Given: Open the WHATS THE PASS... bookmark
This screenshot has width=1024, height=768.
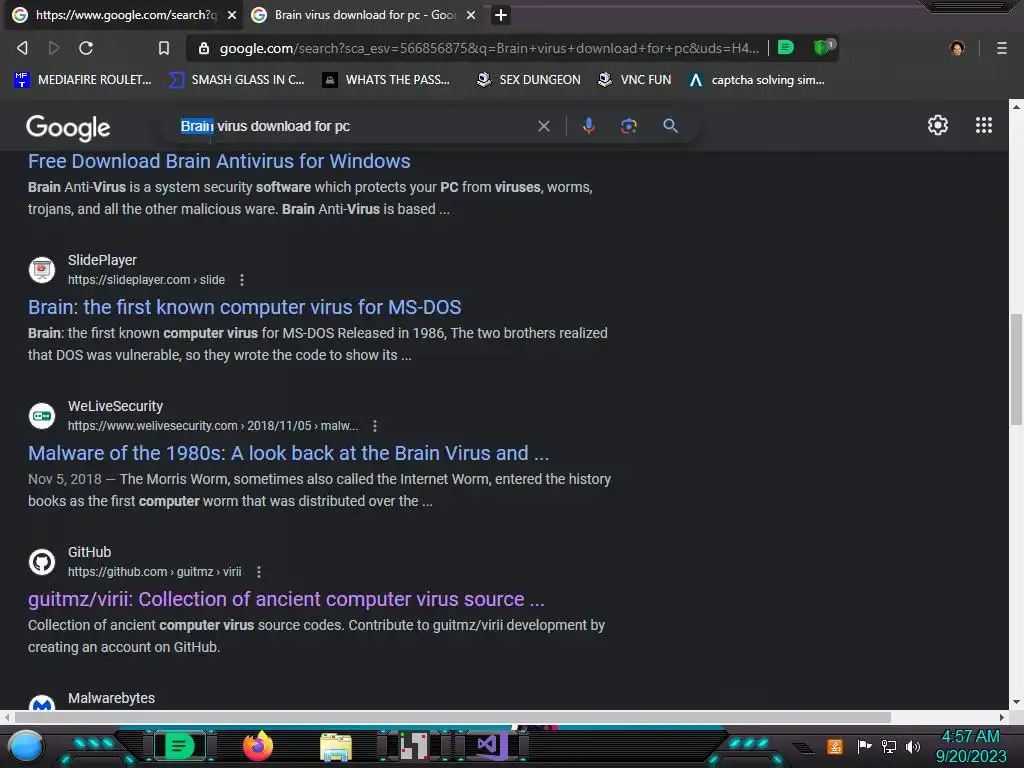Looking at the screenshot, I should tap(387, 80).
